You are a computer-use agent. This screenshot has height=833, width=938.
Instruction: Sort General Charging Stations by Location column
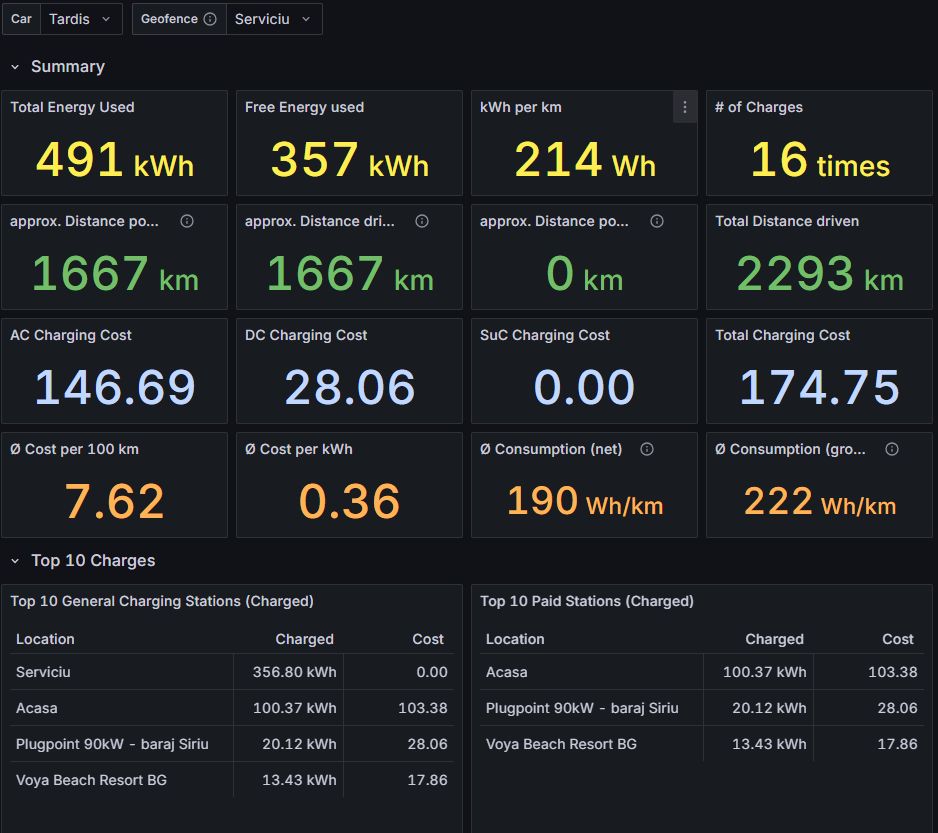pyautogui.click(x=45, y=639)
